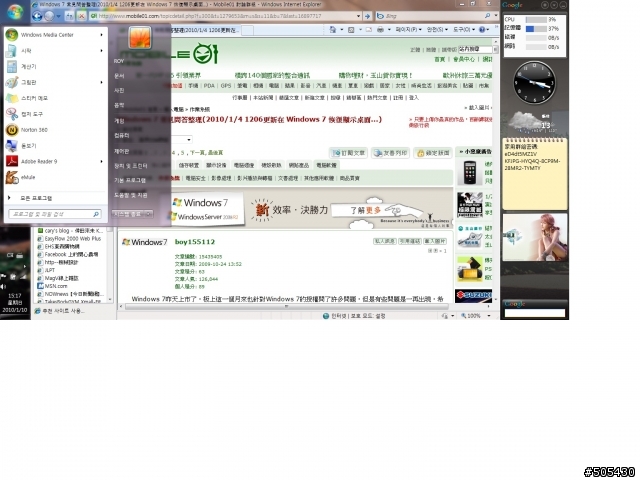Click the GPS category link
Viewport: 640px width, 480px height.
click(x=226, y=86)
